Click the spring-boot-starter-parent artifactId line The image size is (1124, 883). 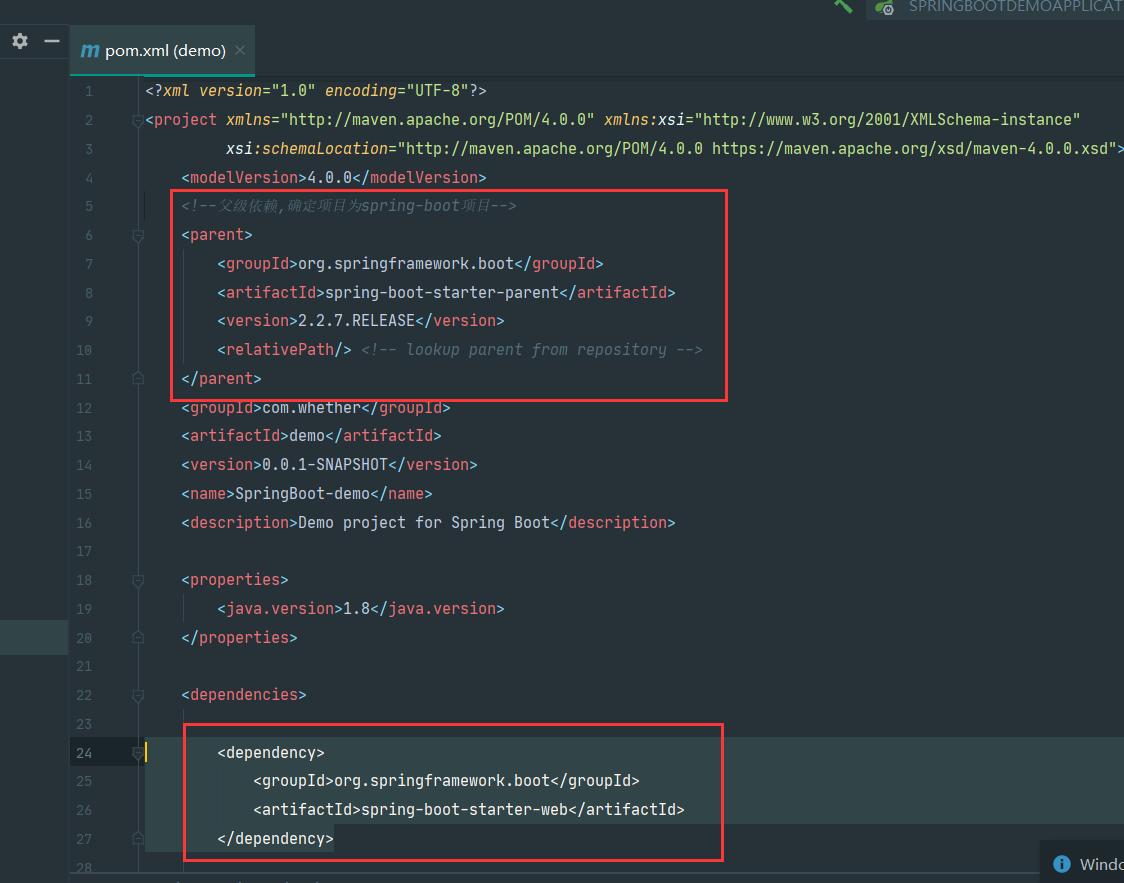446,292
